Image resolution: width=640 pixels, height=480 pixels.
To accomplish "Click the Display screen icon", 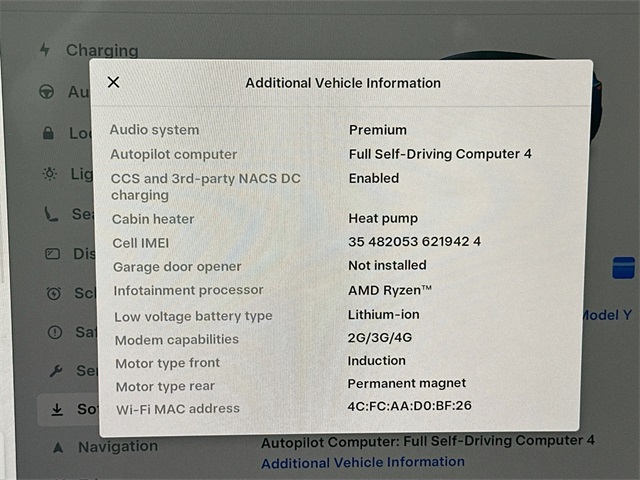I will [x=52, y=254].
